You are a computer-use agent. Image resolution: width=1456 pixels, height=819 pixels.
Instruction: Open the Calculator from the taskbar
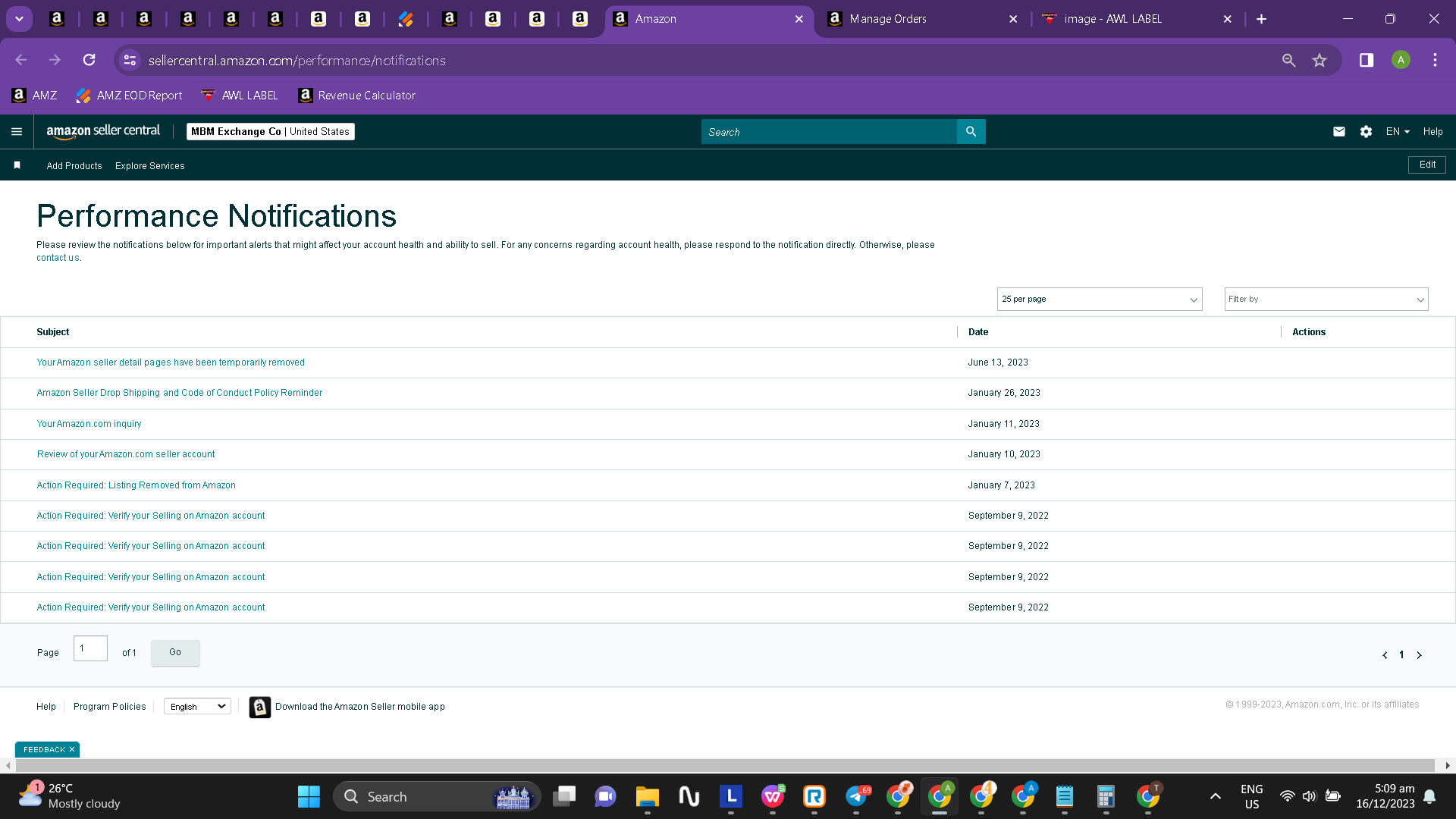tap(1106, 797)
